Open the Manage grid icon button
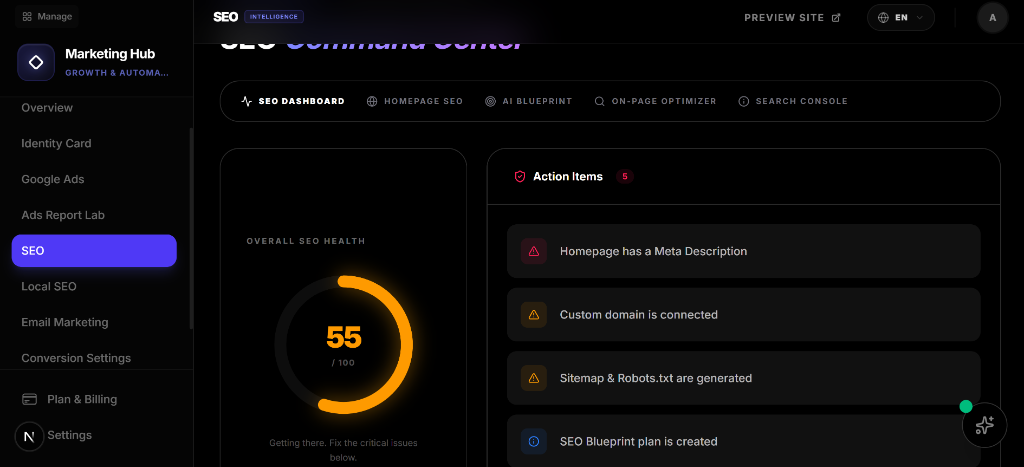This screenshot has height=467, width=1024. (27, 17)
